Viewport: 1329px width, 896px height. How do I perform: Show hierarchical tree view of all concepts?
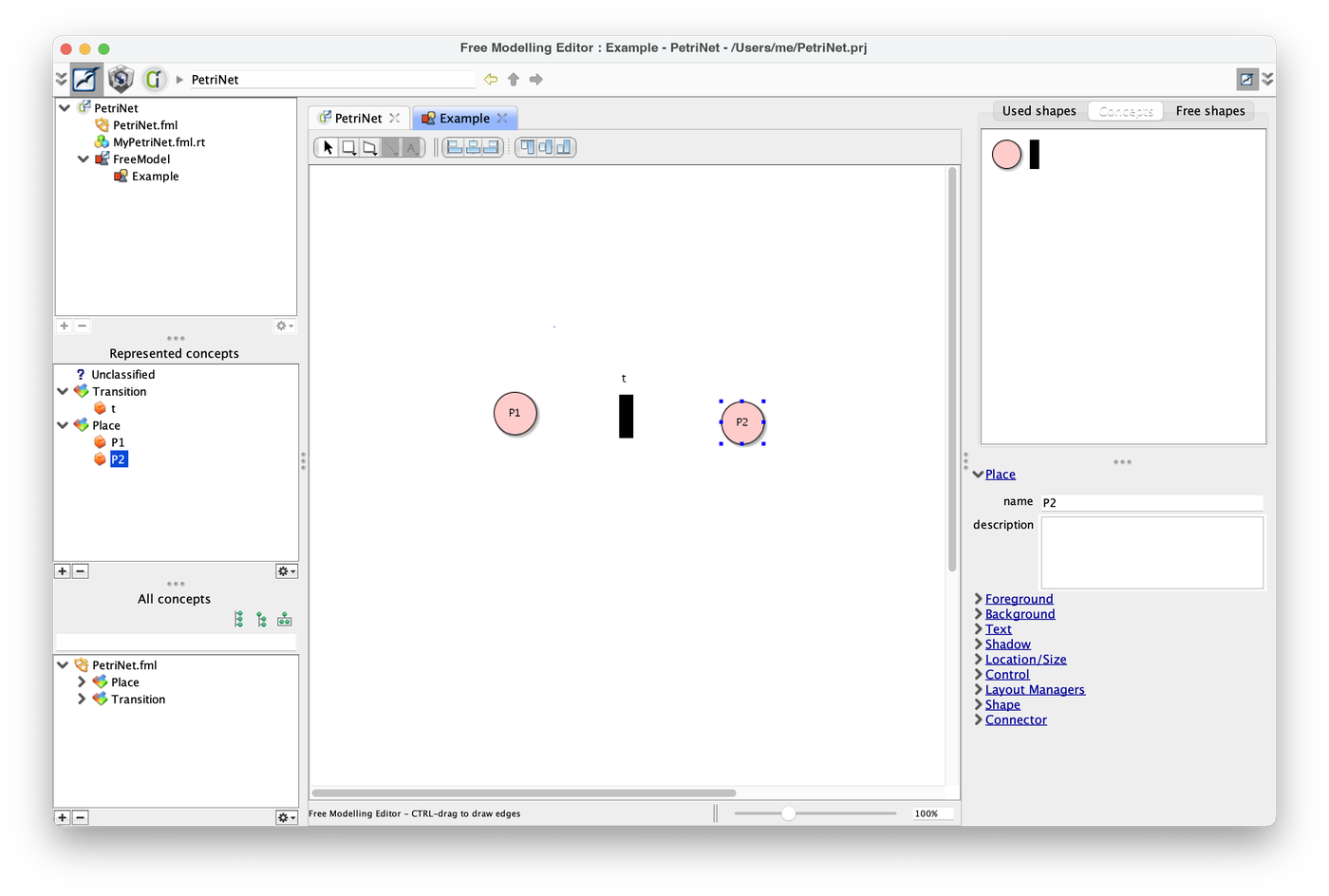pyautogui.click(x=261, y=620)
